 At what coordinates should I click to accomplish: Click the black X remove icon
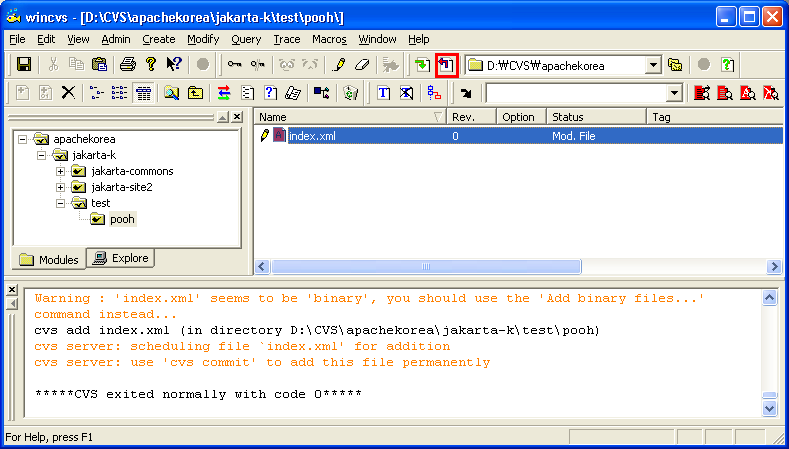coord(68,93)
